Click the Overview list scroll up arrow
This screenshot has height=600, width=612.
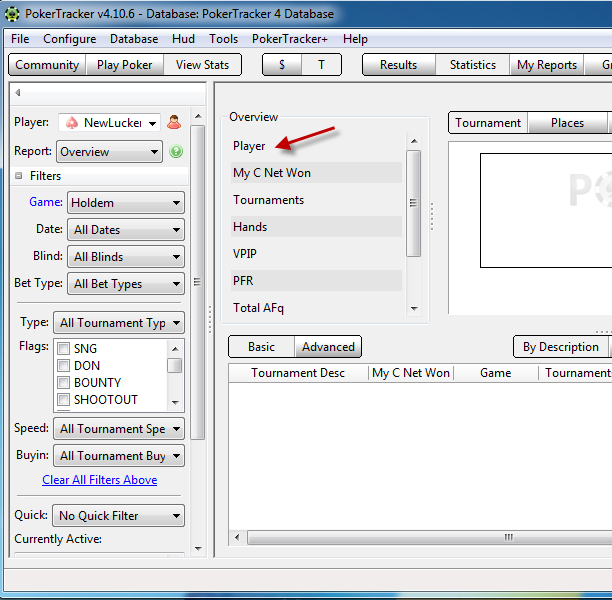[x=414, y=141]
